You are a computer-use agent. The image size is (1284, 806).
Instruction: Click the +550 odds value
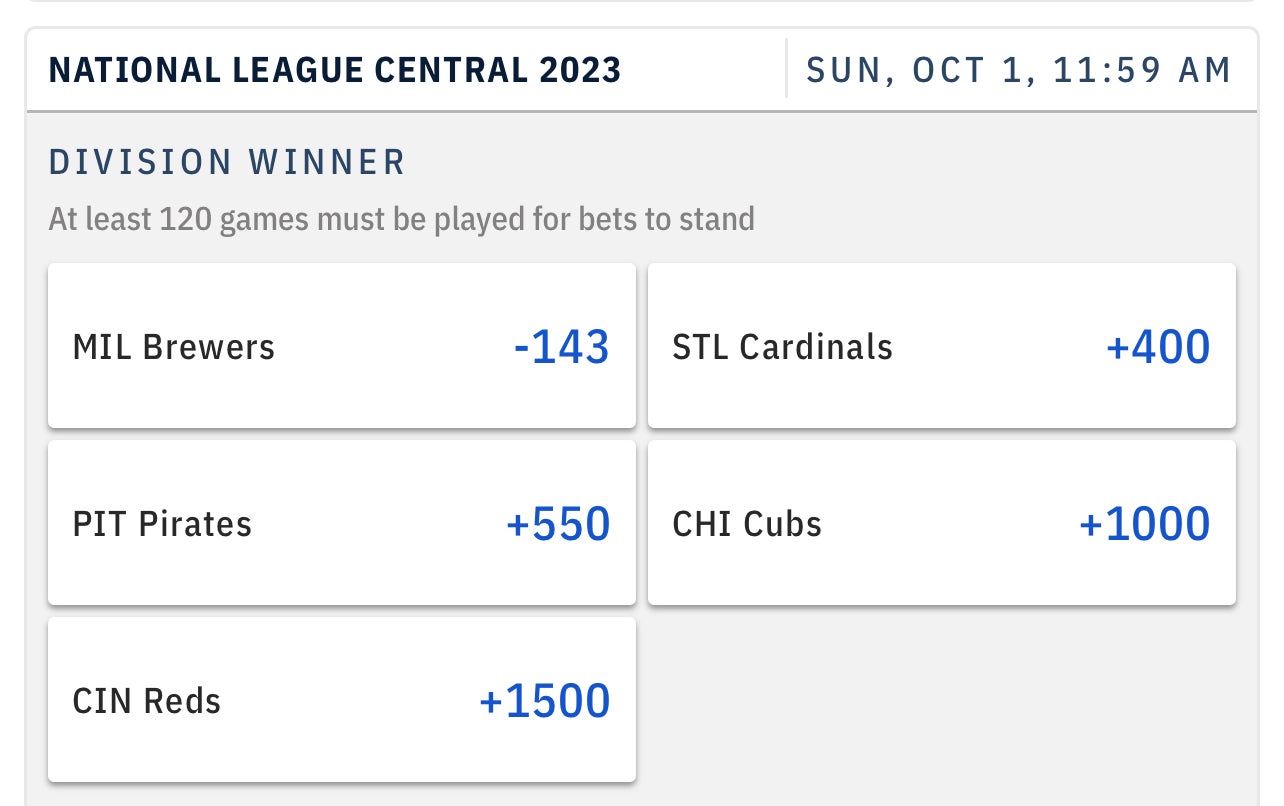[x=558, y=524]
